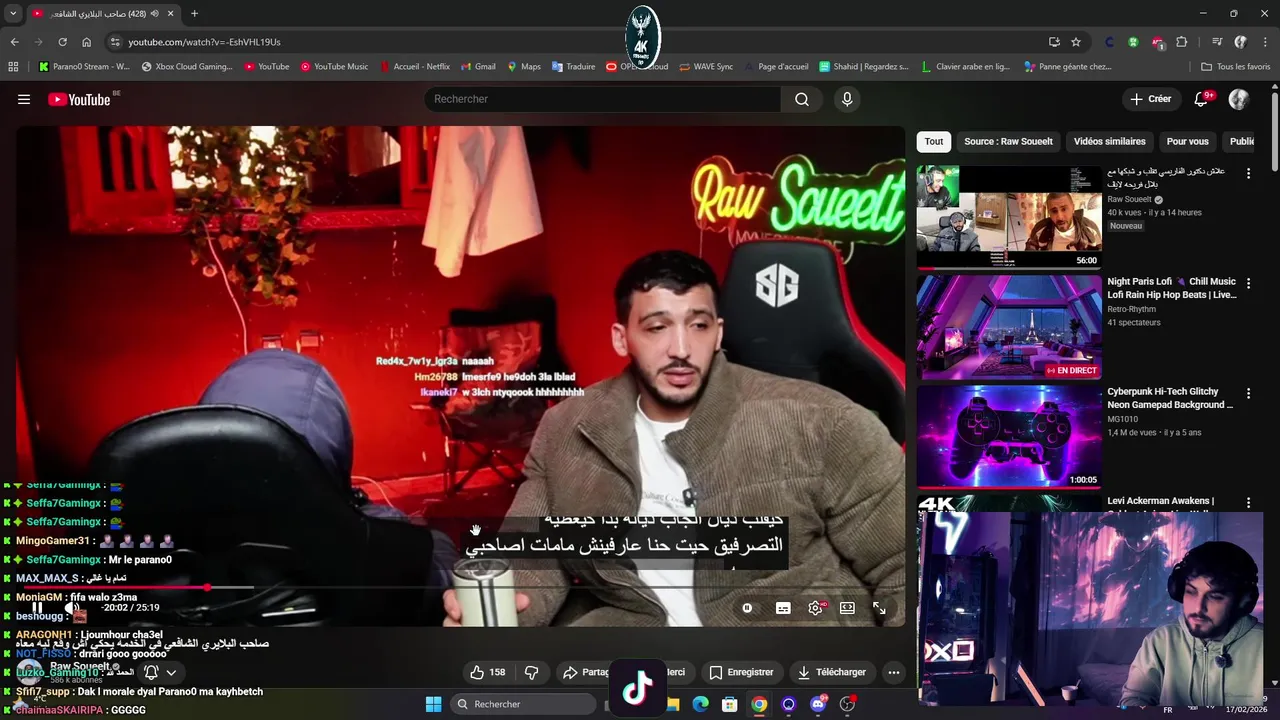Reload the current browser page
The image size is (1280, 720).
click(62, 42)
